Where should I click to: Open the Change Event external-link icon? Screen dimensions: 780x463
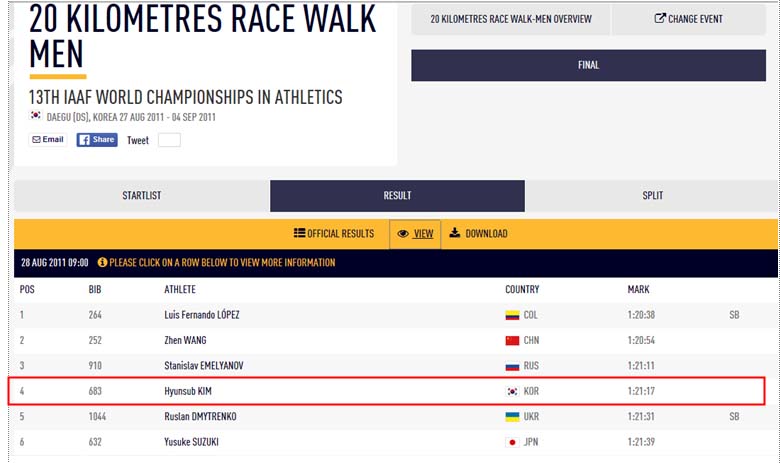pos(660,18)
